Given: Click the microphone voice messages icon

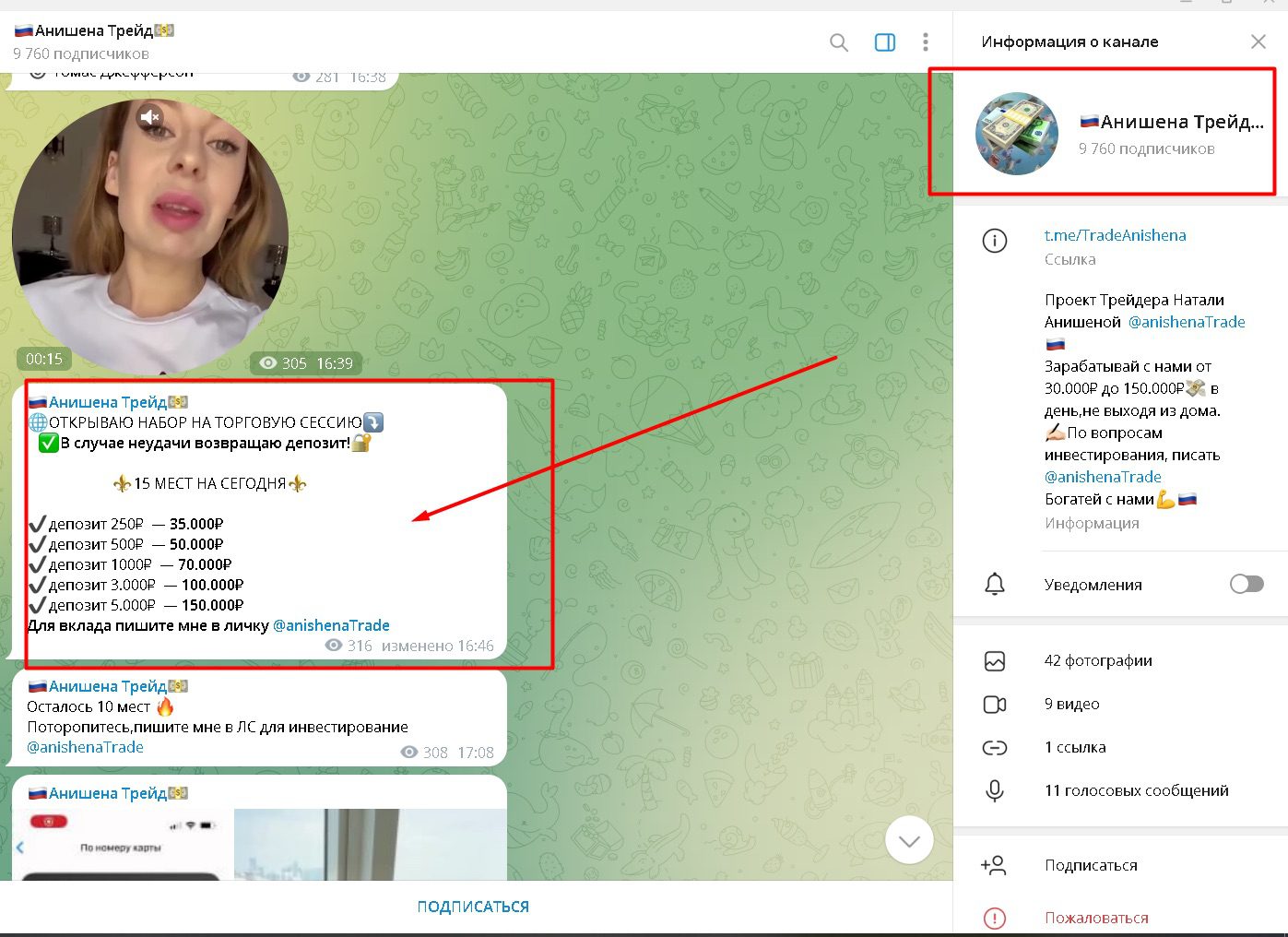Looking at the screenshot, I should coord(995,790).
